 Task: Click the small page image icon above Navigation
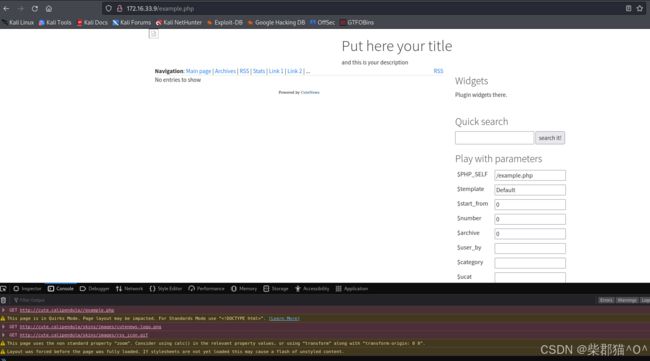click(x=153, y=34)
